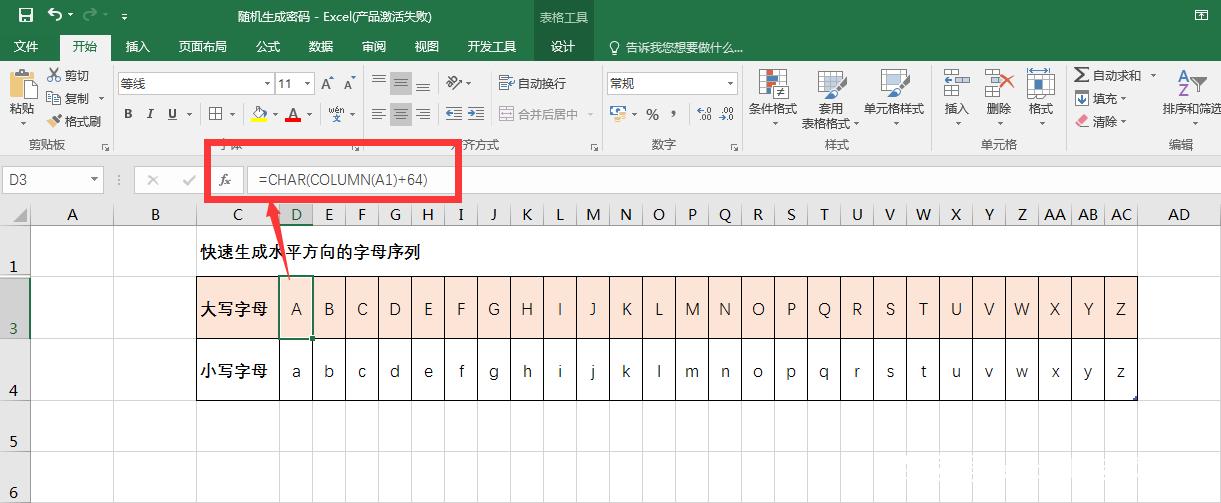Click the text orientation icon
1221x503 pixels.
point(454,84)
